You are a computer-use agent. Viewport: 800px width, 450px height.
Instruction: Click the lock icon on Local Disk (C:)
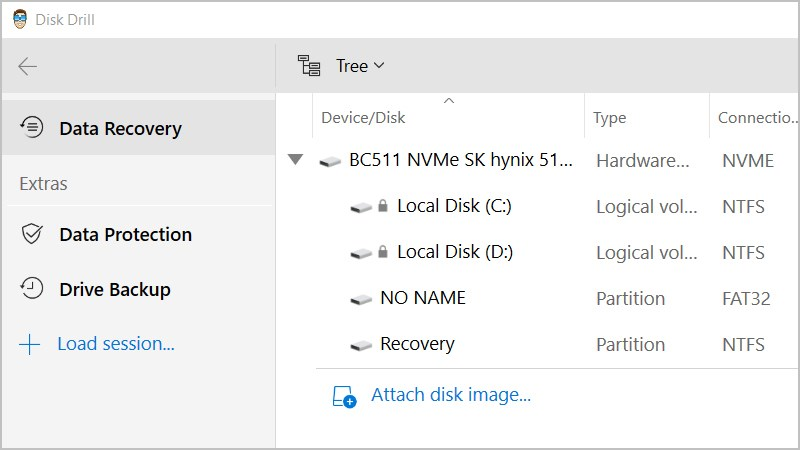[383, 206]
